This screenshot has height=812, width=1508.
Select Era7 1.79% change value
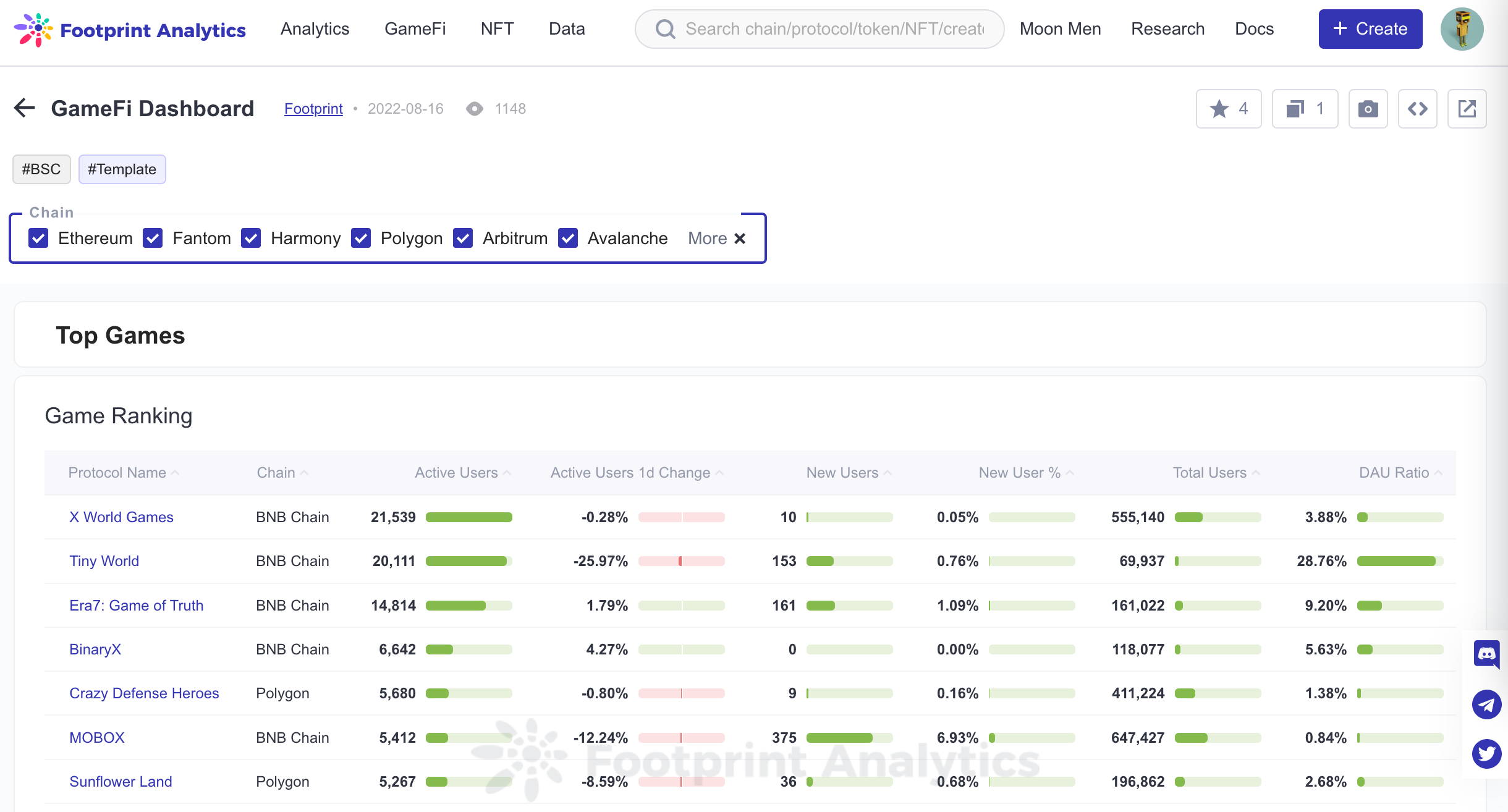coord(607,606)
